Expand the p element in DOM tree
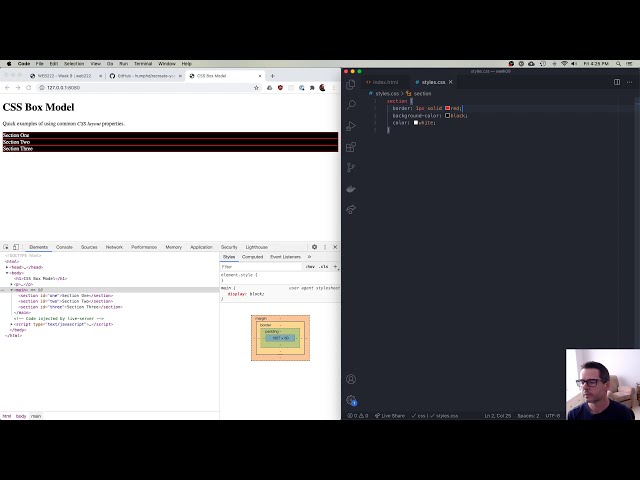 pos(11,284)
